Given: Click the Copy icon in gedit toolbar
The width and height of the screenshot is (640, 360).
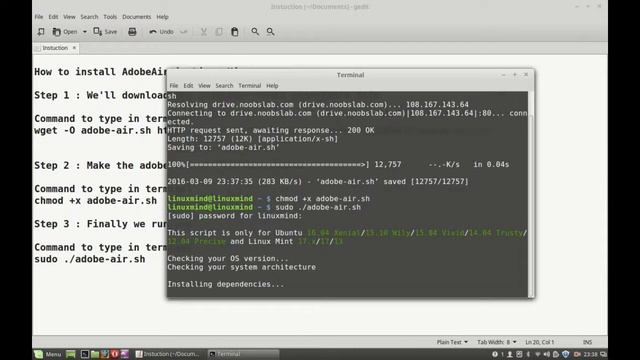Looking at the screenshot, I should [x=219, y=31].
